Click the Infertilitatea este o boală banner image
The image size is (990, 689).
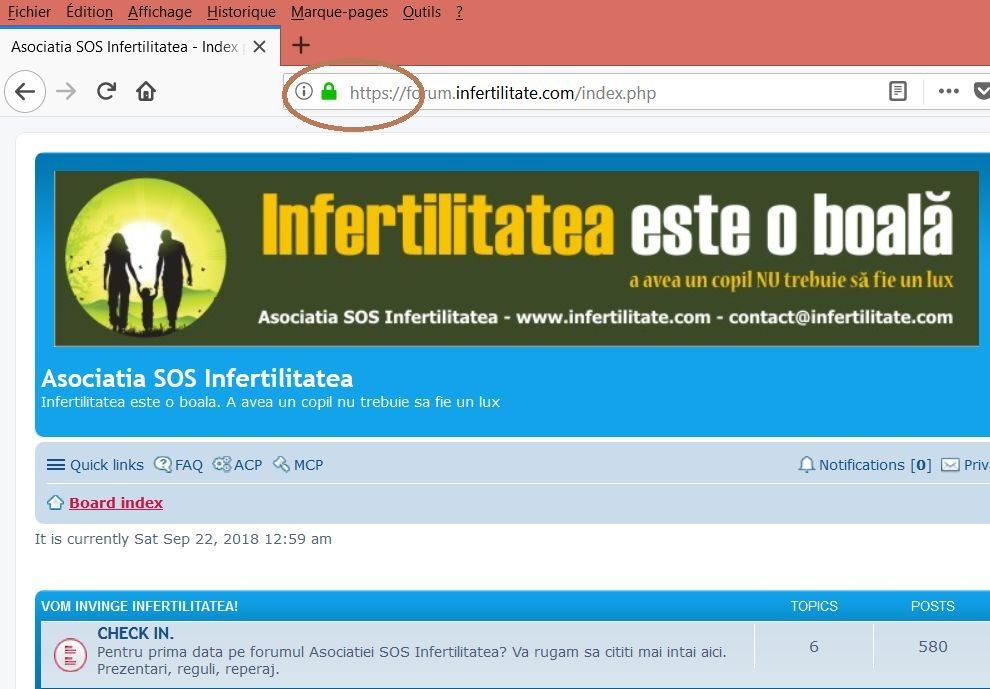pos(516,258)
